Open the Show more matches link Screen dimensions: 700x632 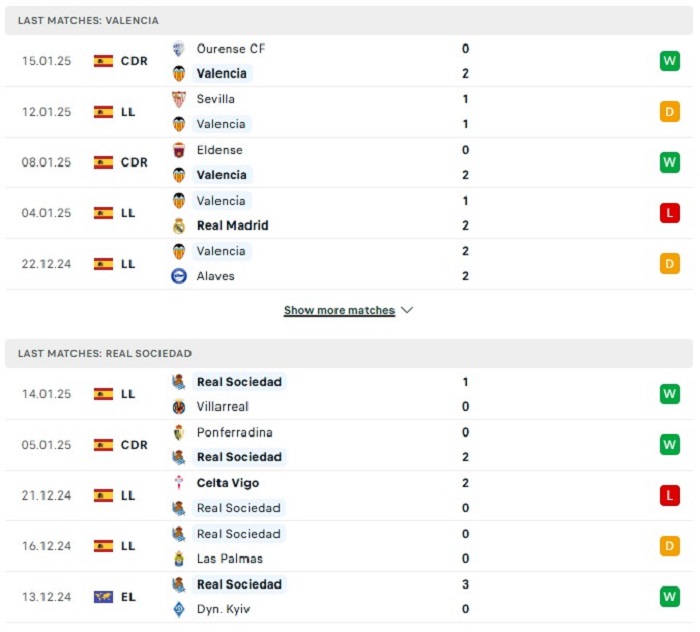(339, 310)
